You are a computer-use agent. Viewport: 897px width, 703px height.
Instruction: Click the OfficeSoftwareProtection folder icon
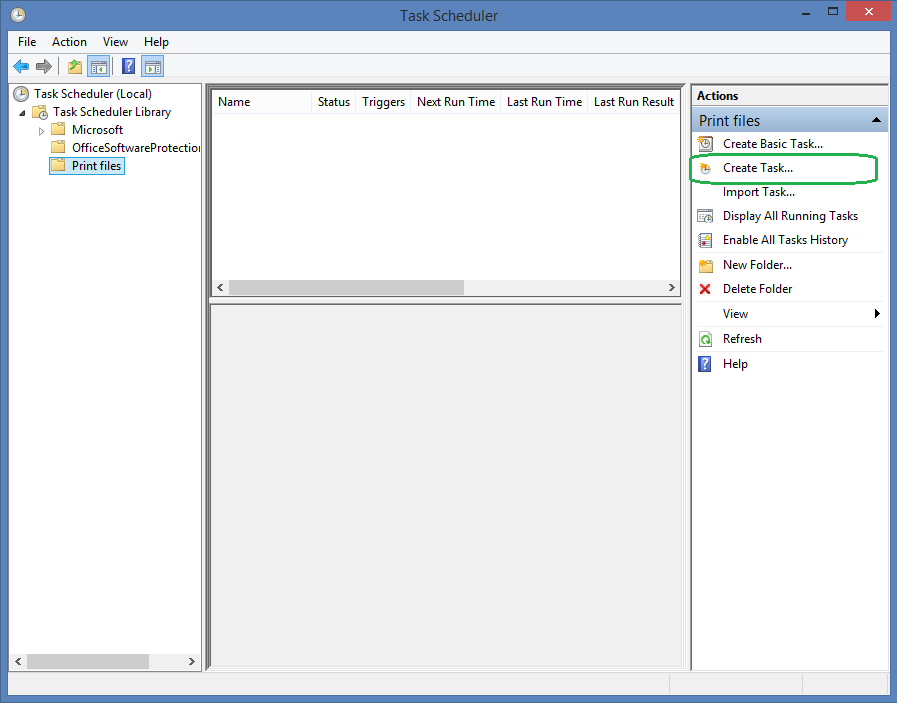58,147
